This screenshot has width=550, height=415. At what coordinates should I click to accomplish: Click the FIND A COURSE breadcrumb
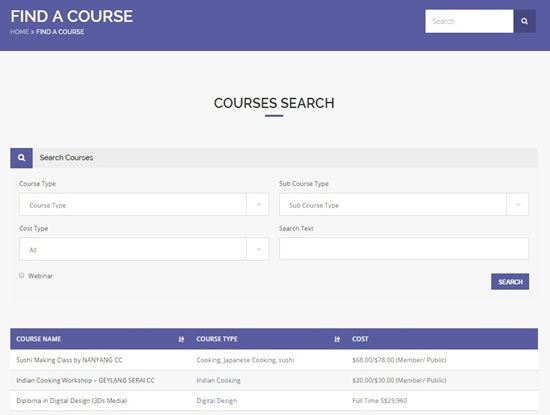[60, 32]
